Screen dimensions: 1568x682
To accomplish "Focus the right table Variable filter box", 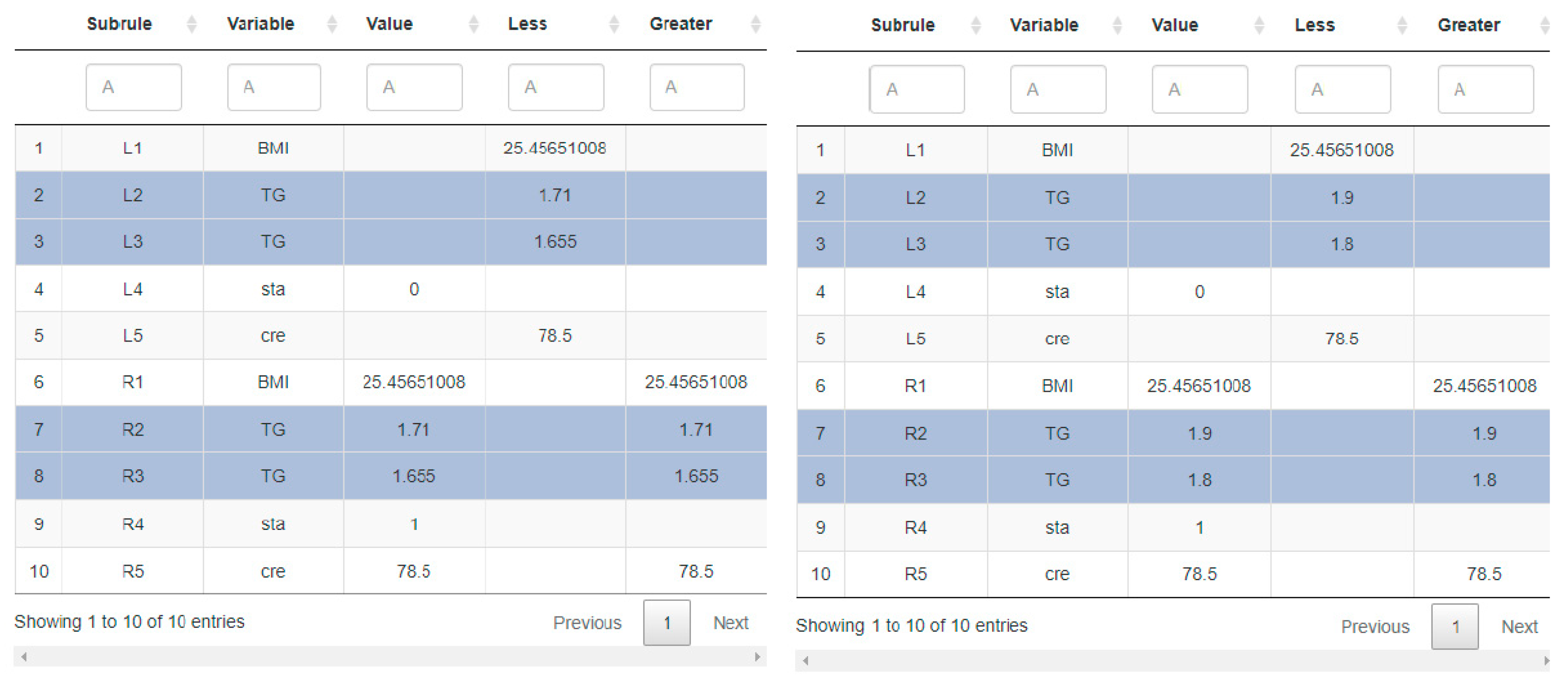I will click(x=1058, y=90).
